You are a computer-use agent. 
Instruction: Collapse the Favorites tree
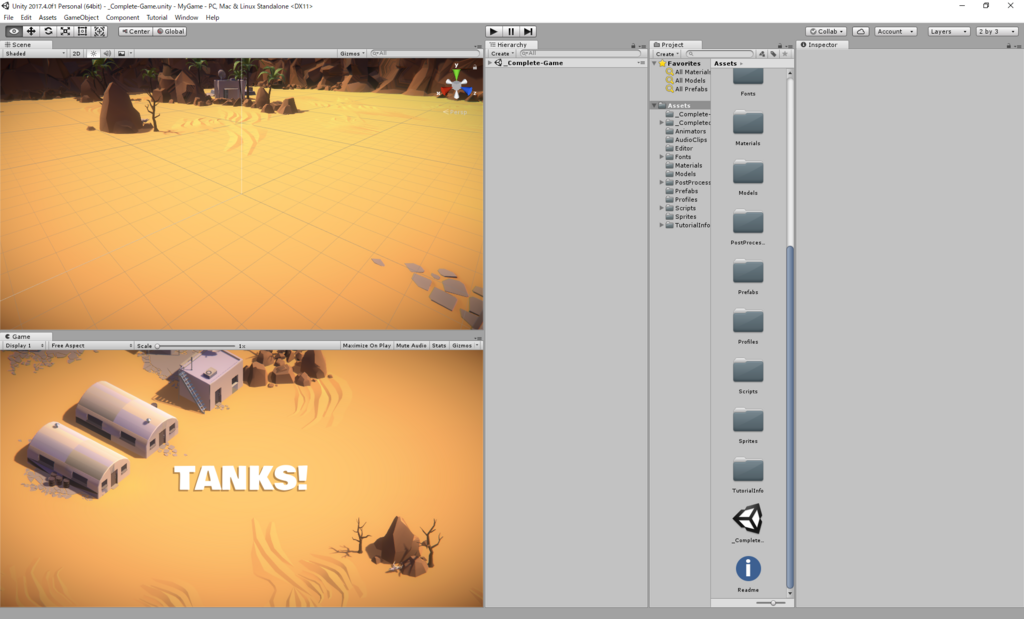tap(654, 63)
